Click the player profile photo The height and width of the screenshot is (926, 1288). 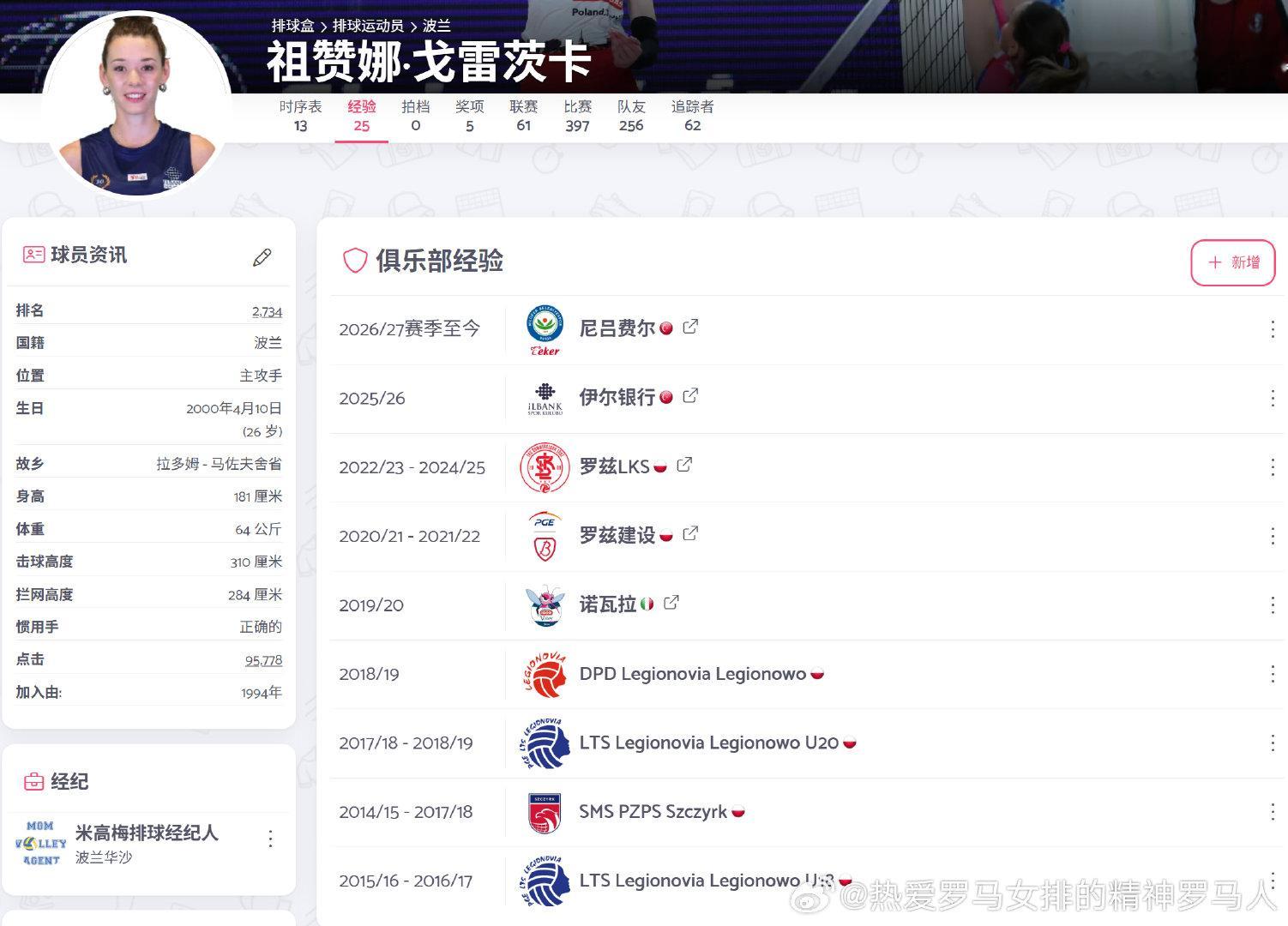click(137, 105)
